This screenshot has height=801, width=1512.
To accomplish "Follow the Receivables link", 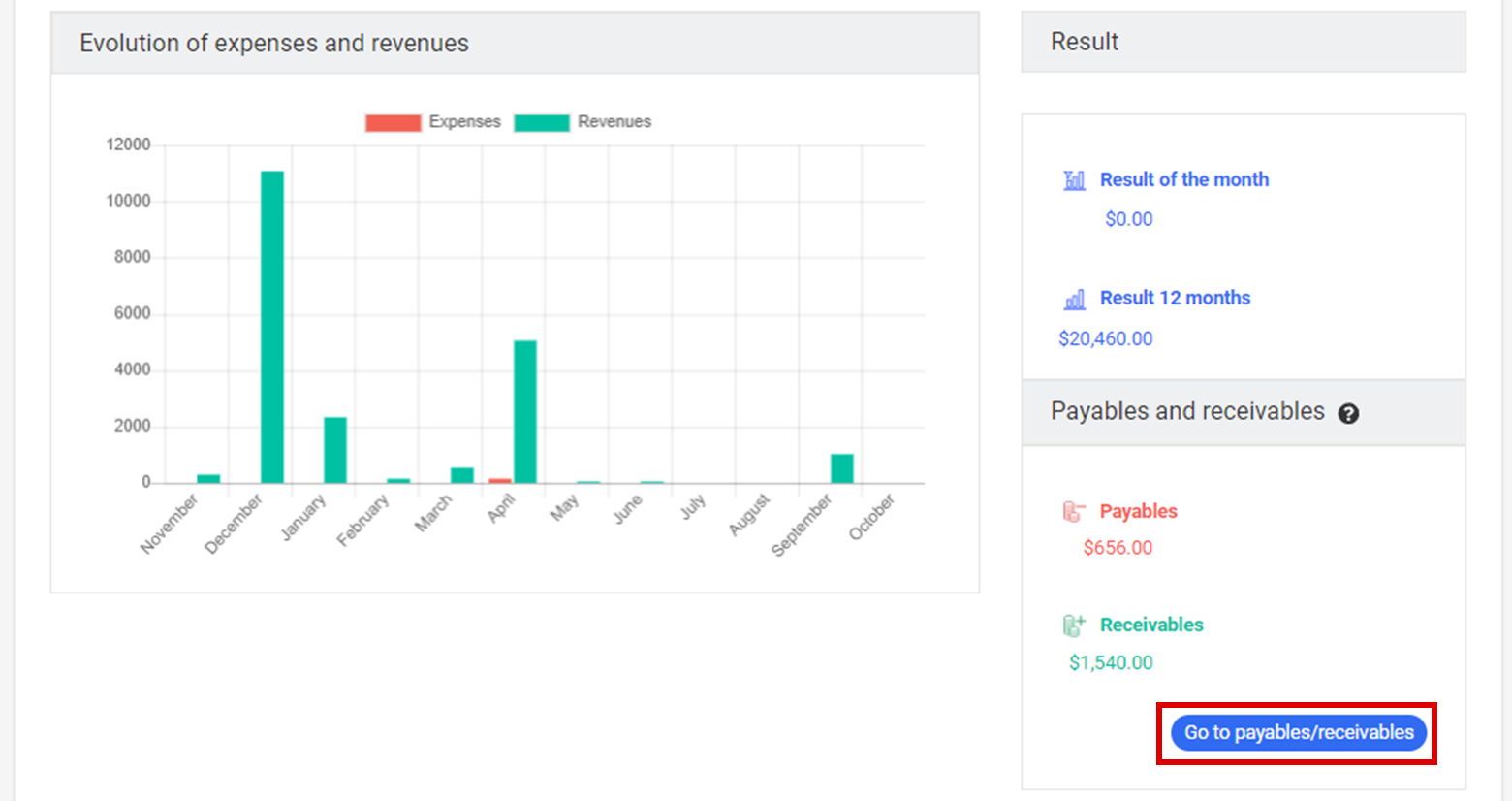I will (1151, 625).
